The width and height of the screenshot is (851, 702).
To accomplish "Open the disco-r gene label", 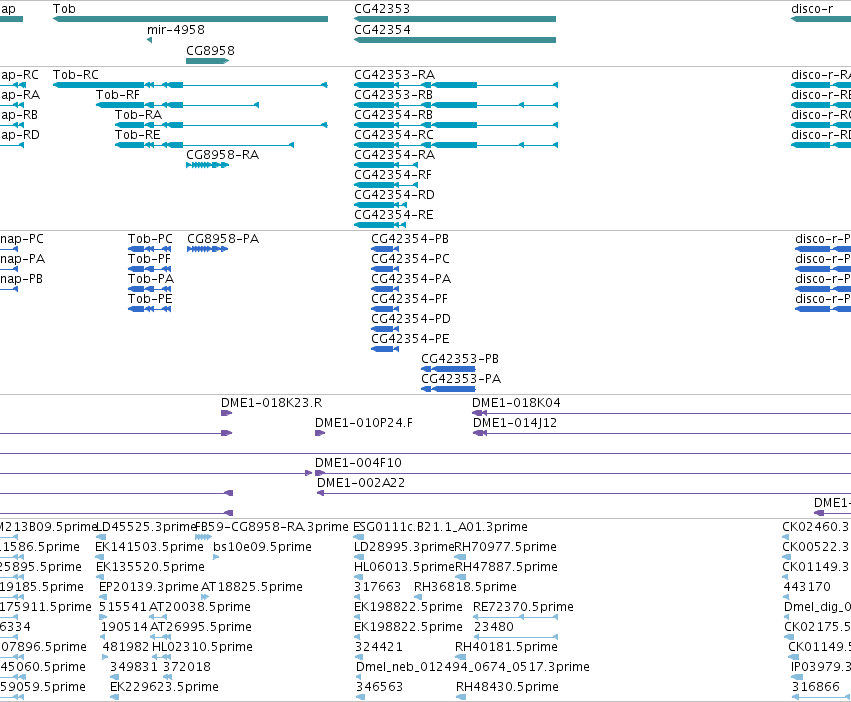I will [812, 9].
